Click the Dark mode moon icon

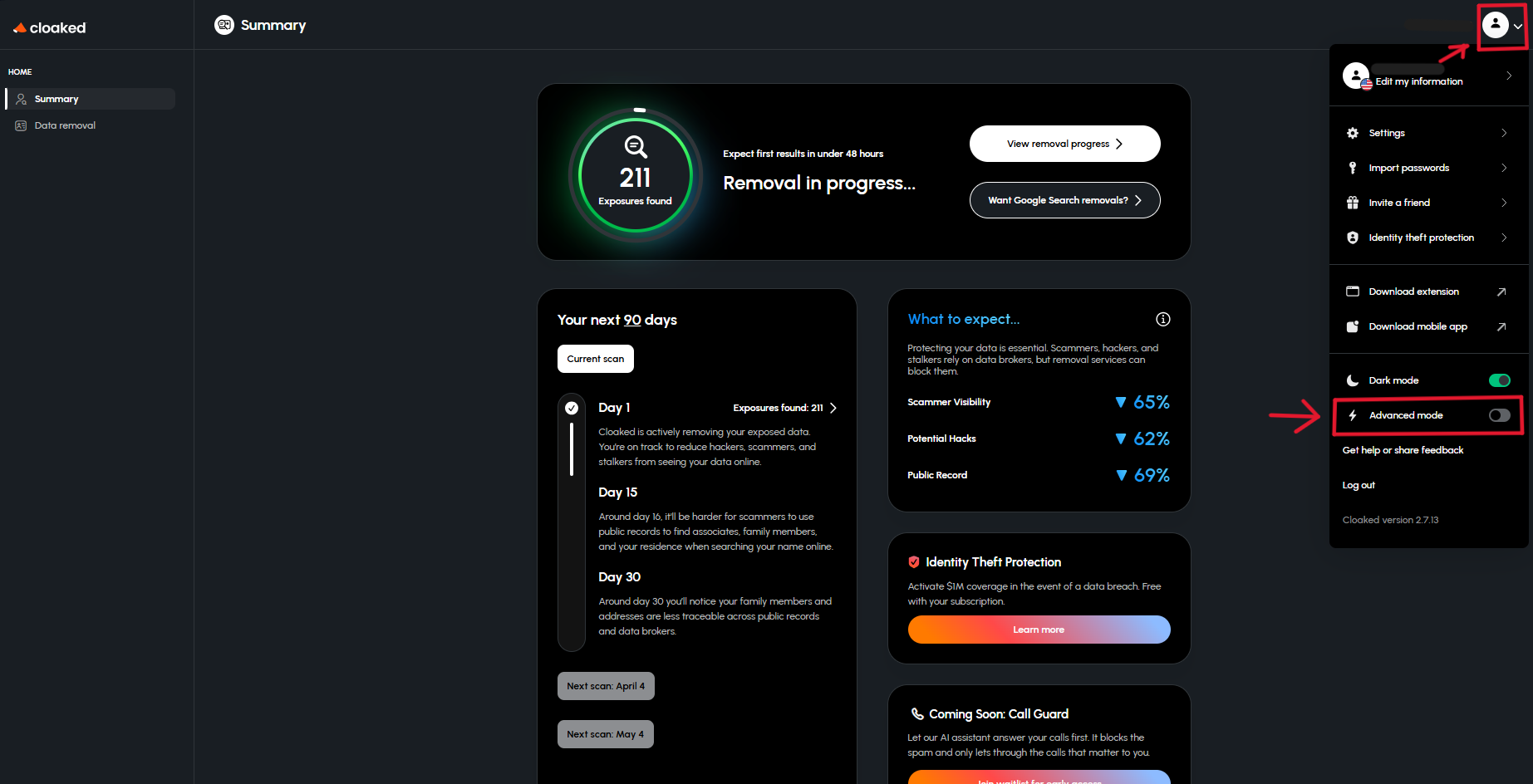pos(1353,380)
